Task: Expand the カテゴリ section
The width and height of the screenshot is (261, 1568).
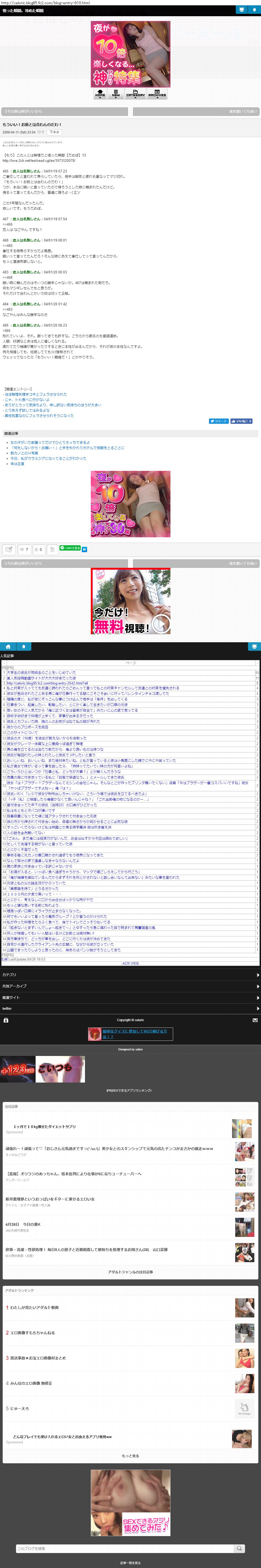Action: coord(130,975)
